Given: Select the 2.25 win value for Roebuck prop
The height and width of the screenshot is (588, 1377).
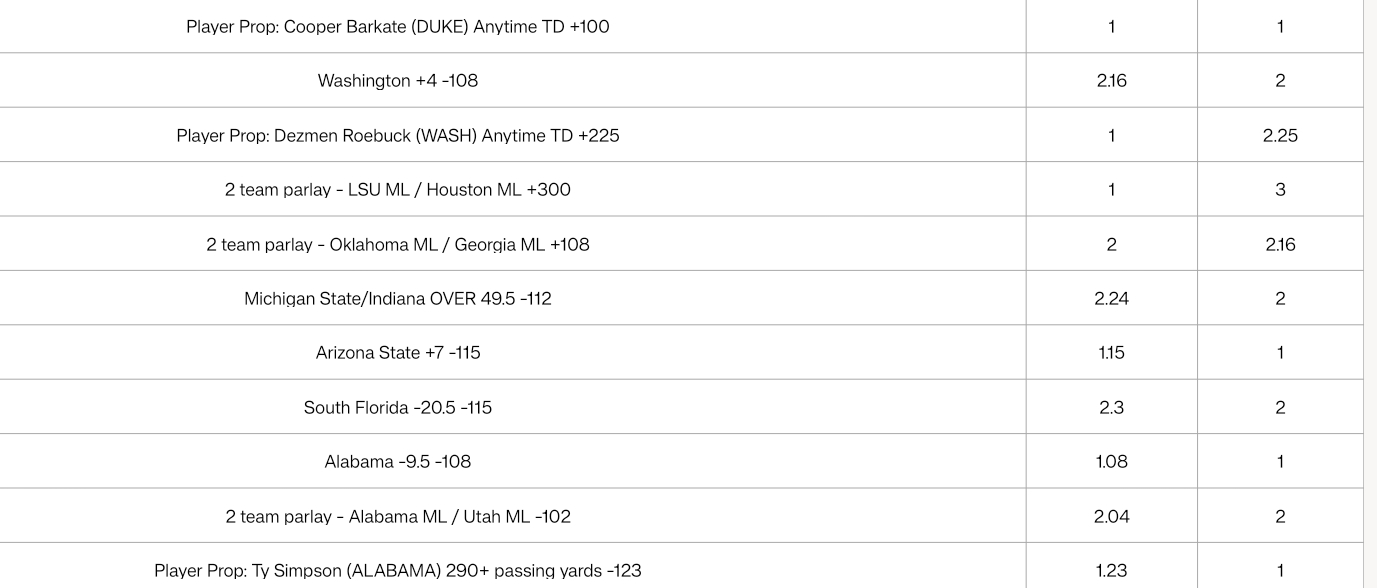Looking at the screenshot, I should tap(1280, 135).
